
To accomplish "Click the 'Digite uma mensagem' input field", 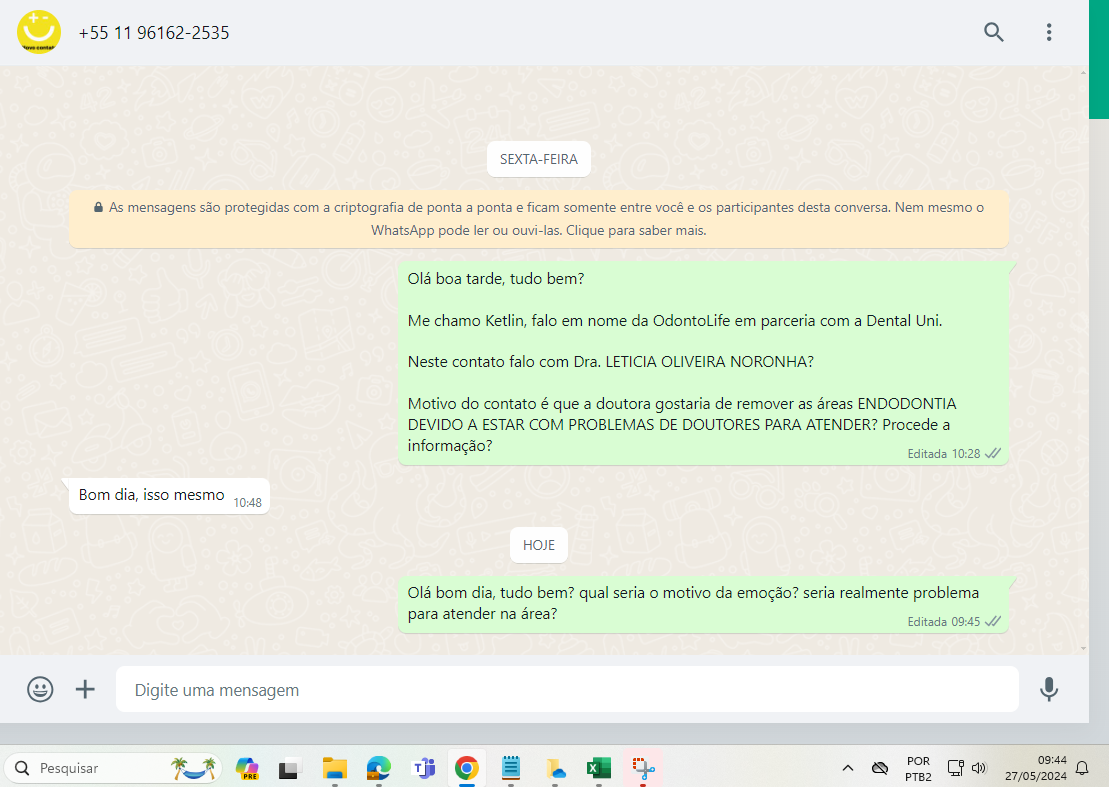I will 567,689.
